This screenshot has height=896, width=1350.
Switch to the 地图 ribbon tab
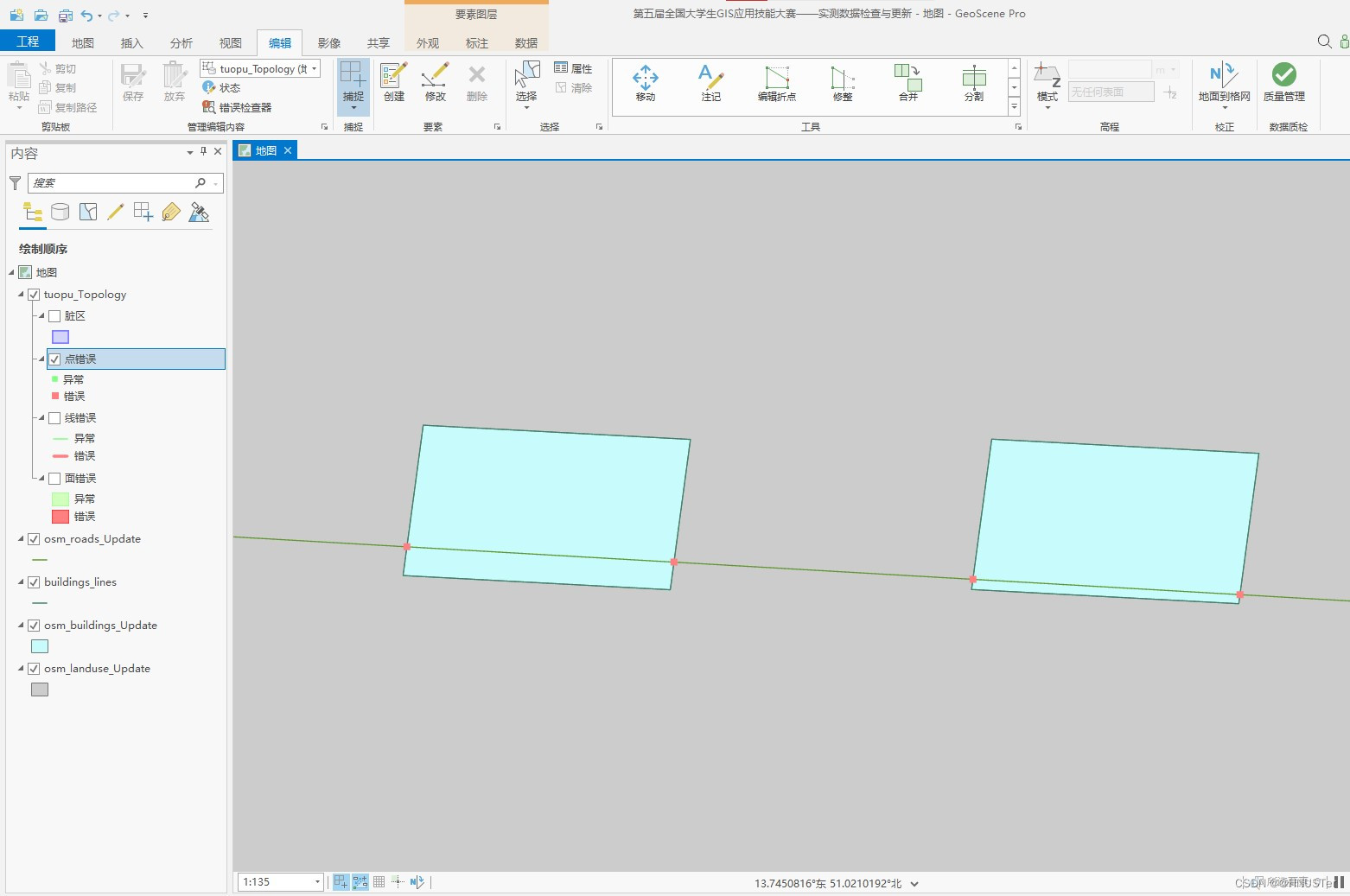click(x=83, y=42)
